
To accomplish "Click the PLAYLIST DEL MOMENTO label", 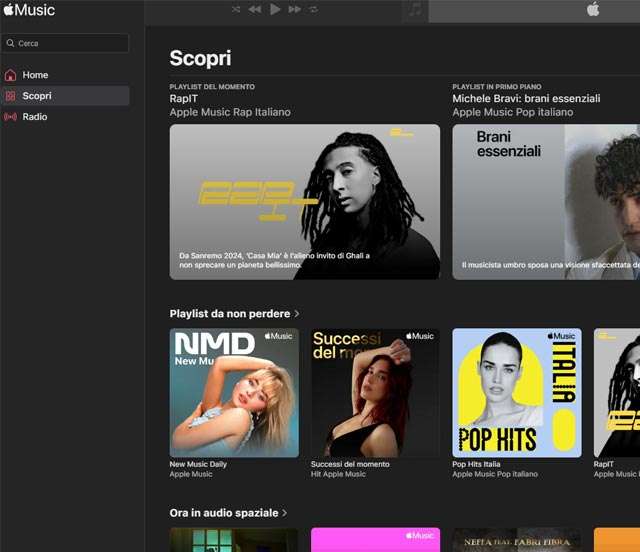I will click(212, 87).
